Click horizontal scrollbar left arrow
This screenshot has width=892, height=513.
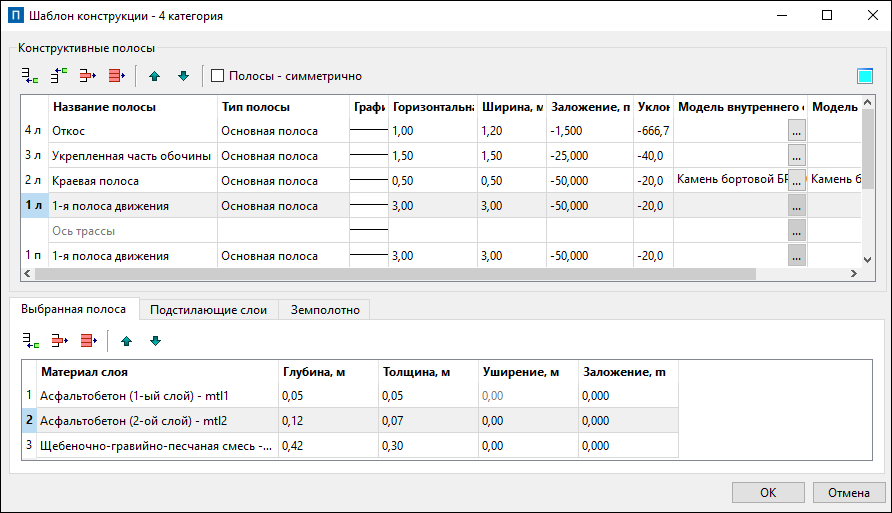point(27,274)
